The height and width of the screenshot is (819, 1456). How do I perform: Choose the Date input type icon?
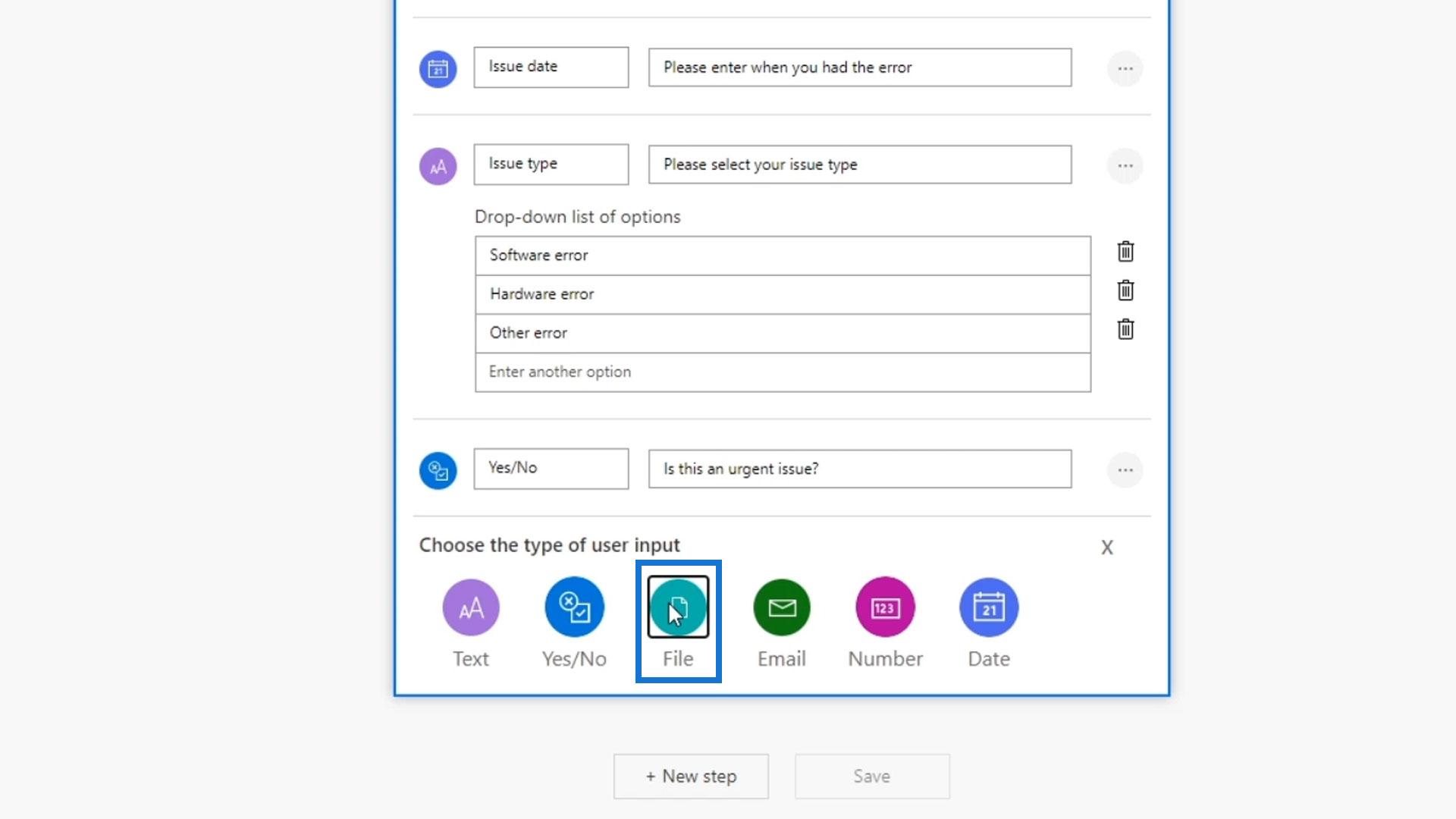click(988, 607)
